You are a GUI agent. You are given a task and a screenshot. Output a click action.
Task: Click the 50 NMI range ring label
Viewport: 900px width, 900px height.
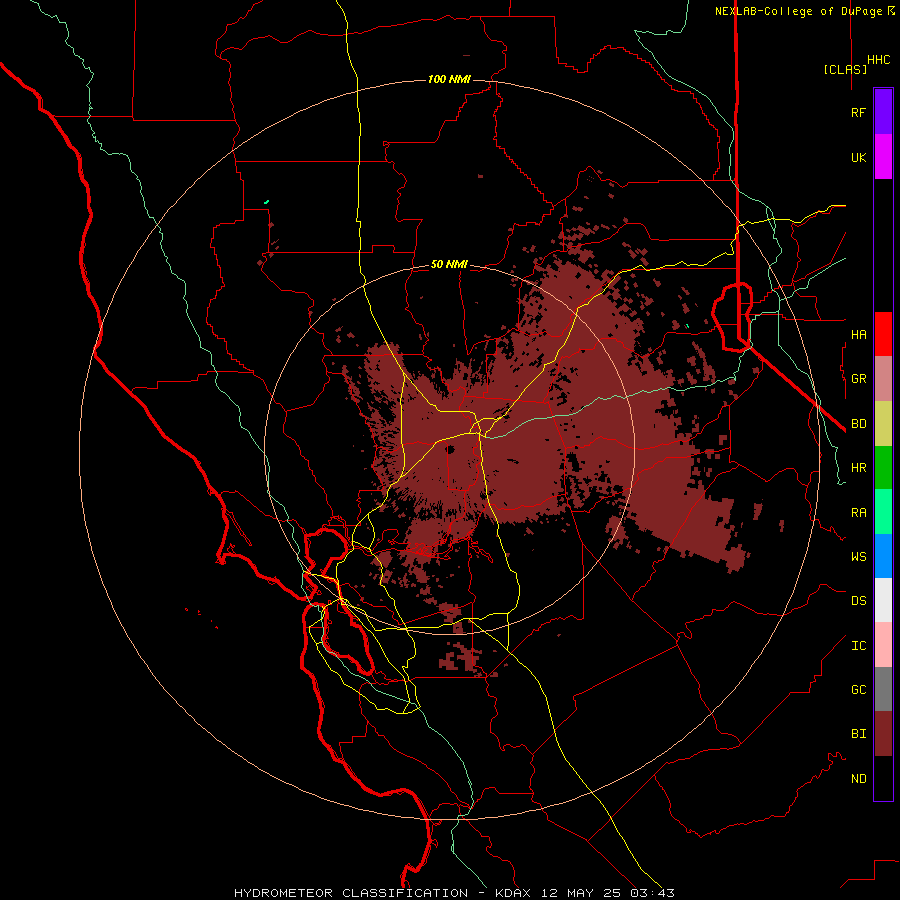[x=449, y=265]
